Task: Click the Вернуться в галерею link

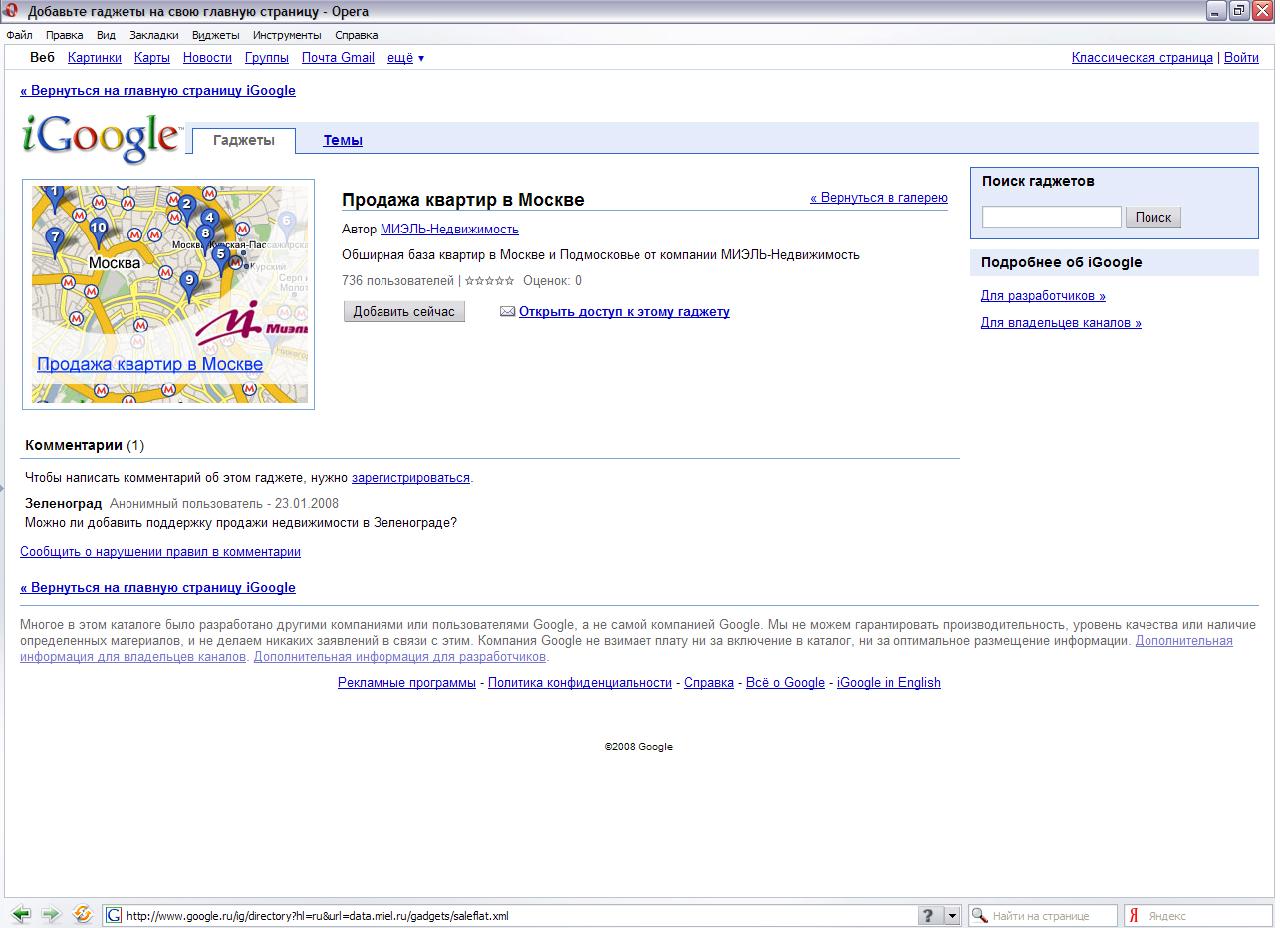Action: [879, 198]
